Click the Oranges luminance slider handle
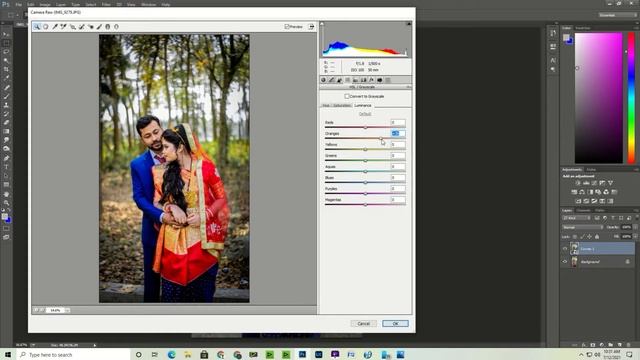 (381, 138)
